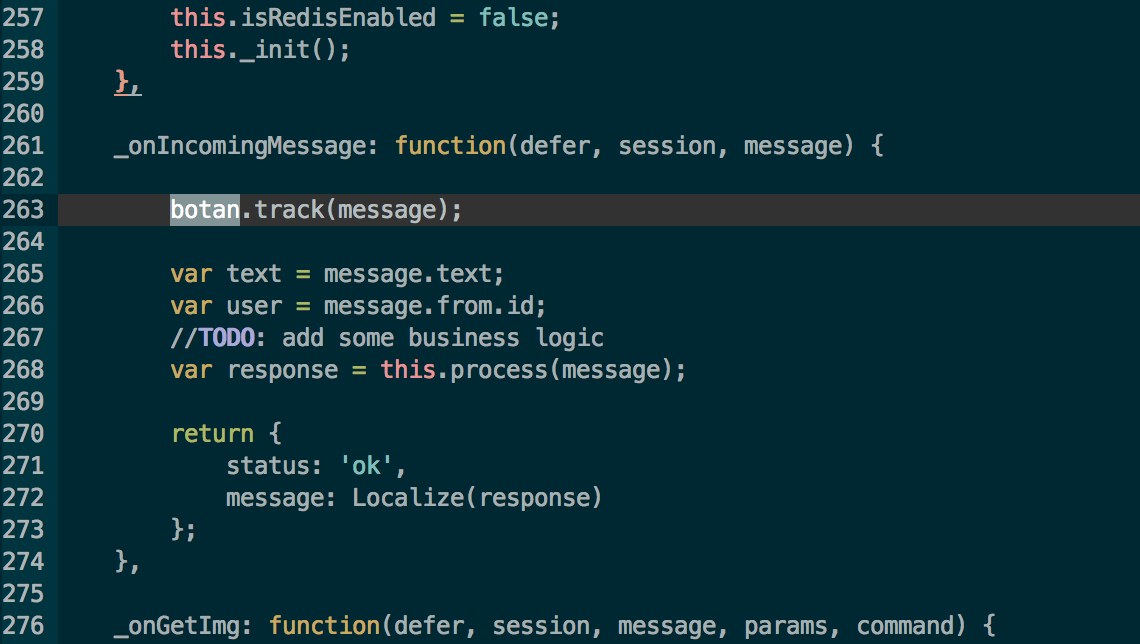Place cursor on the TODO comment keyword
This screenshot has height=644, width=1140.
(226, 338)
